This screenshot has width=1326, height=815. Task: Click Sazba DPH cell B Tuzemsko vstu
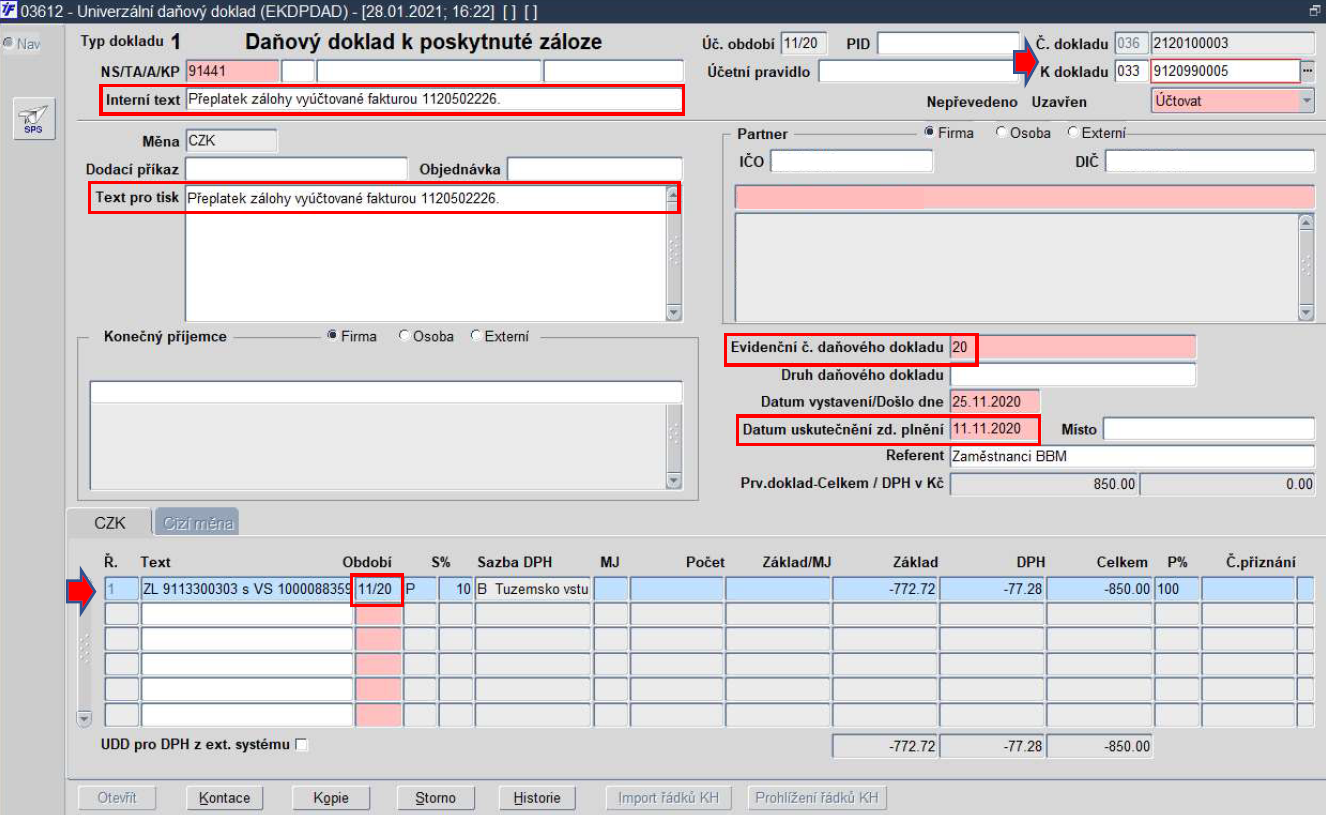point(534,589)
